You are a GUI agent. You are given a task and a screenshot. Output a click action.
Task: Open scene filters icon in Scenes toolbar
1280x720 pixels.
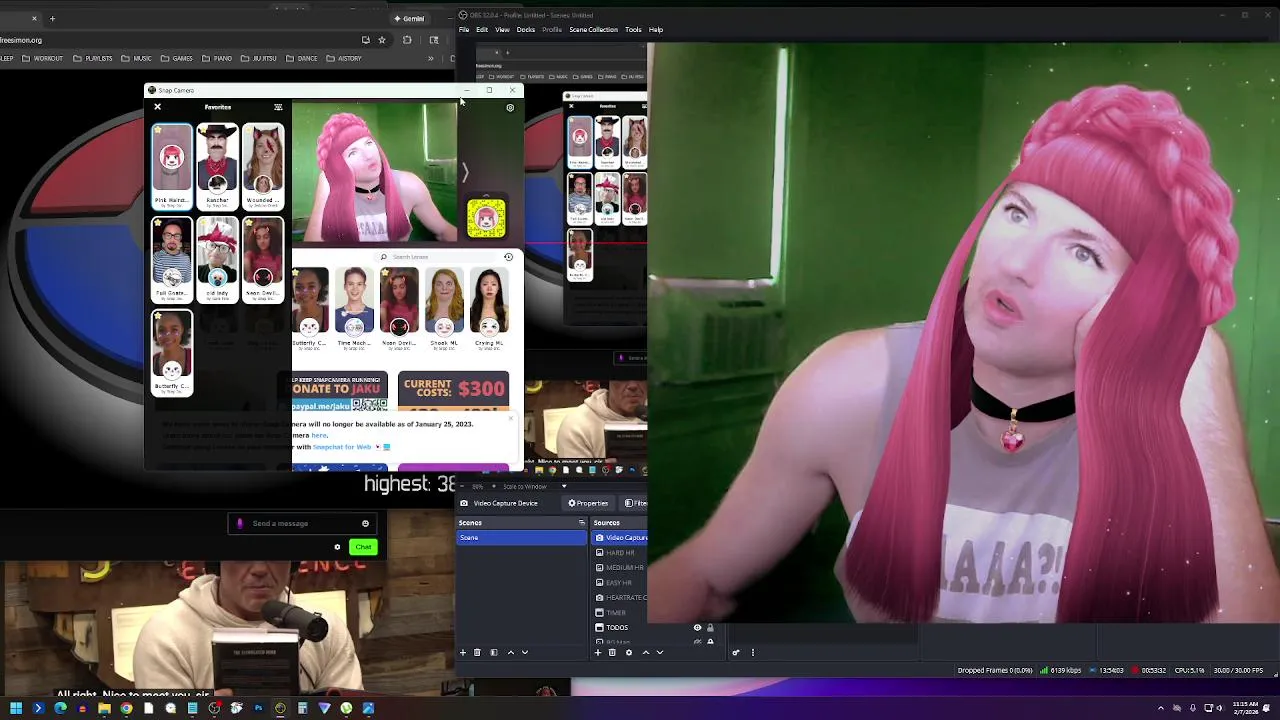(x=493, y=652)
